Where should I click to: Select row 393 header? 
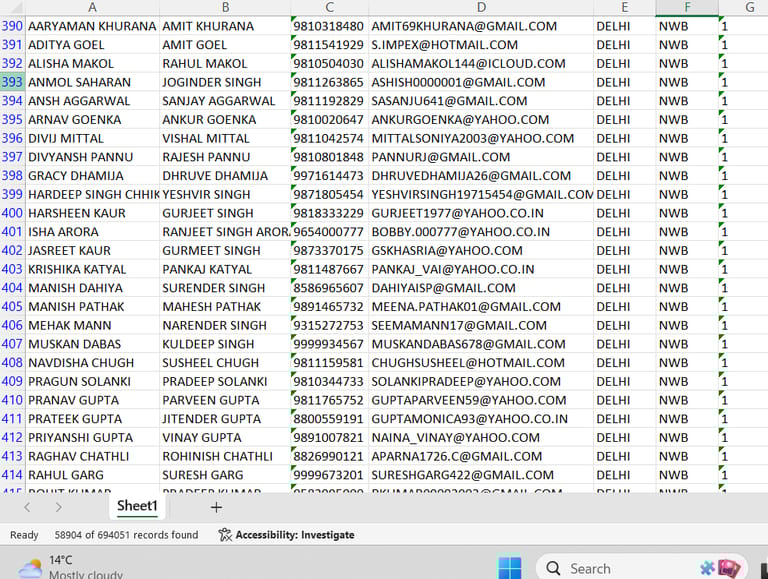pos(12,82)
